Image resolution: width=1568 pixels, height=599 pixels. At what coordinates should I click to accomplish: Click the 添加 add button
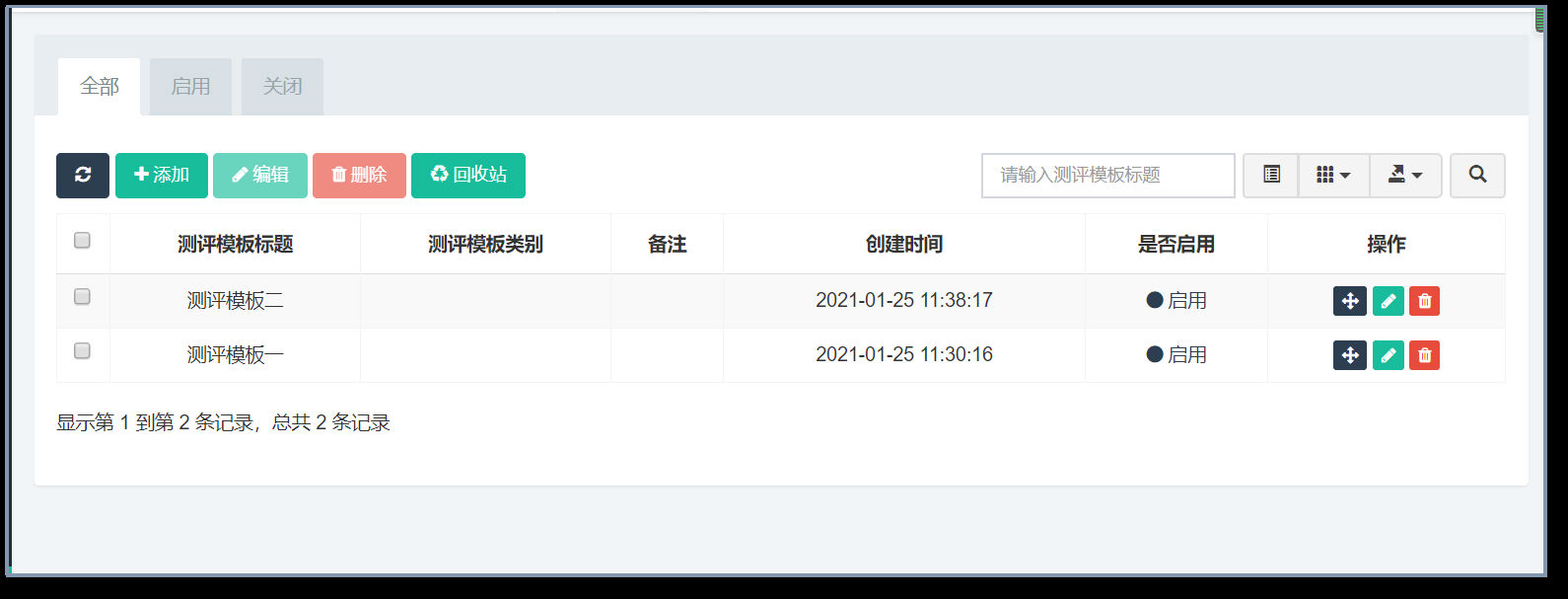162,175
